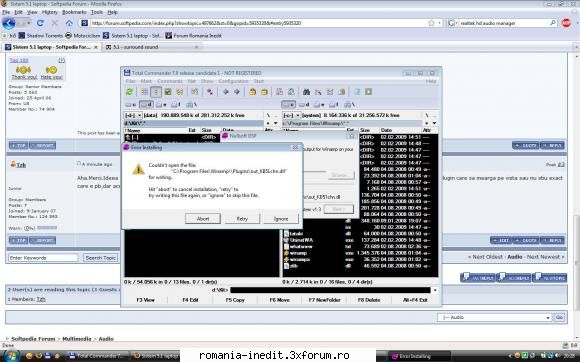This screenshot has height=362, width=580.
Task: Click the F3 View button
Action: click(145, 300)
